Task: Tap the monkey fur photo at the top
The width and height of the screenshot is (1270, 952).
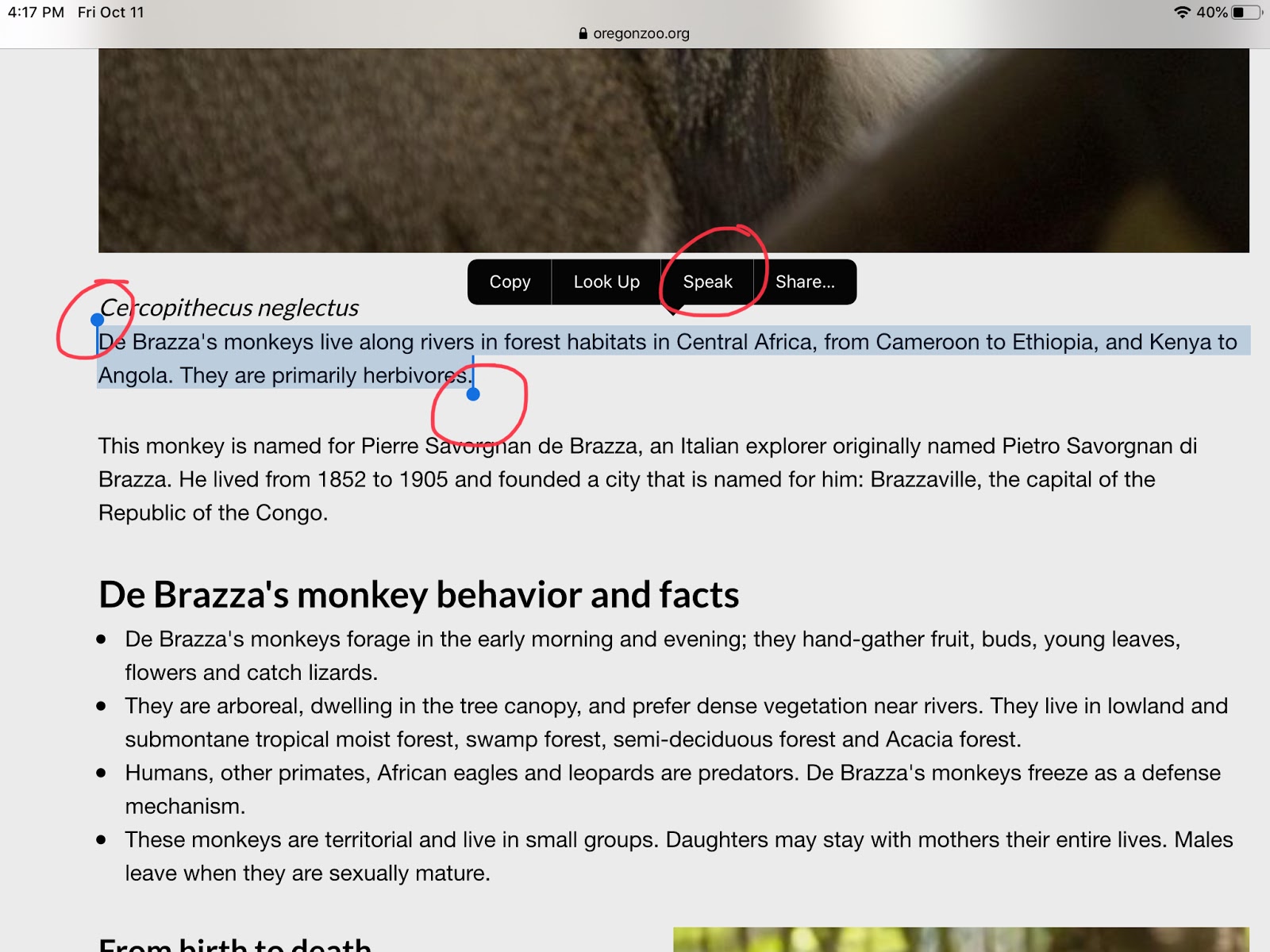Action: coord(674,151)
